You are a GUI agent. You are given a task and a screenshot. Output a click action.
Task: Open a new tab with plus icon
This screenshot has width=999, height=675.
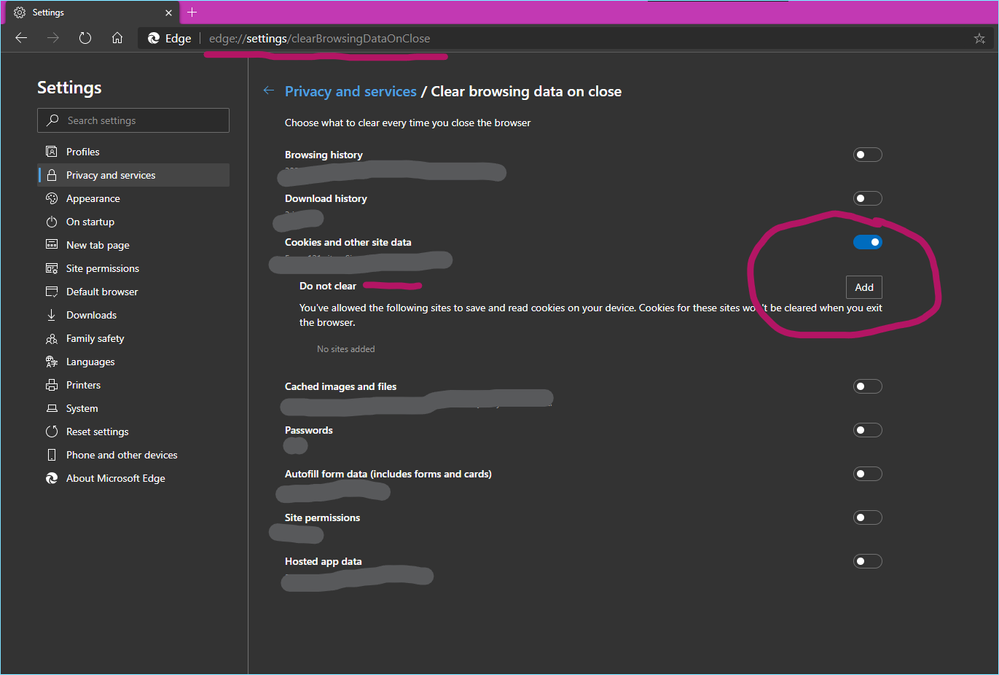(x=192, y=12)
